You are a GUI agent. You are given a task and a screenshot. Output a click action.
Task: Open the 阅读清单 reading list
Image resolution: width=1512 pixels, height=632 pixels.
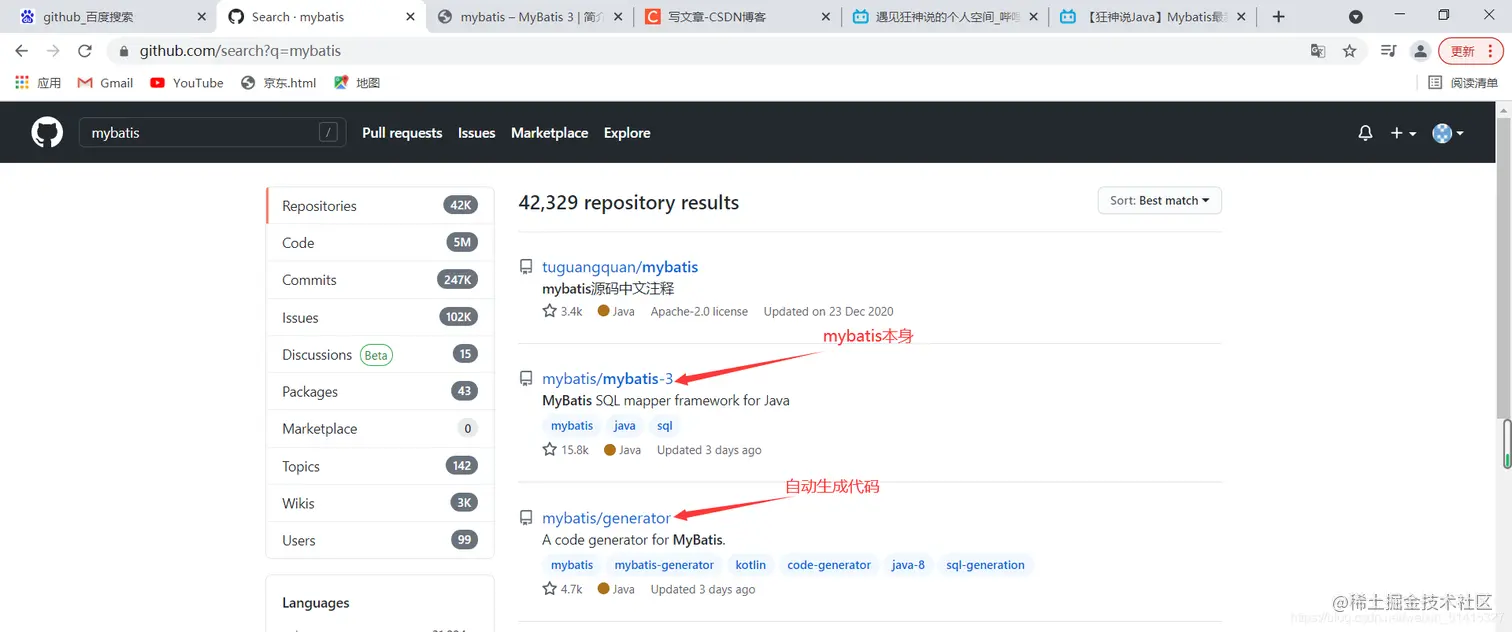point(1464,83)
